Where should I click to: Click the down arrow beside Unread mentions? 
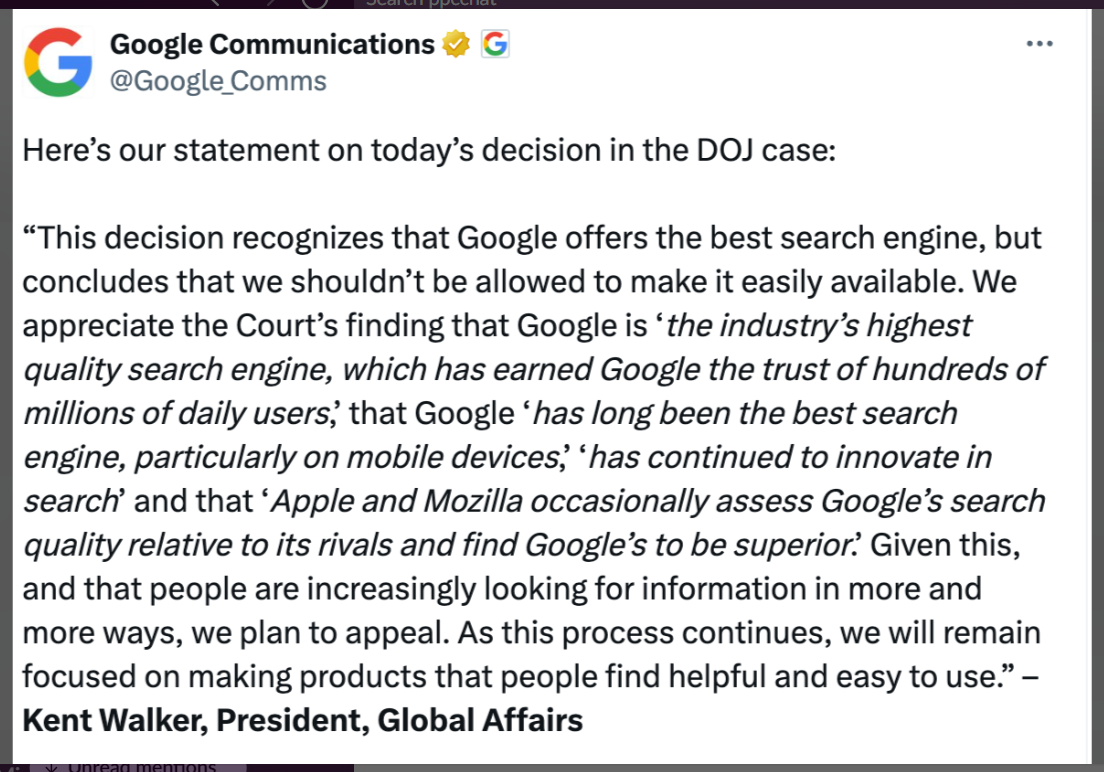51,767
